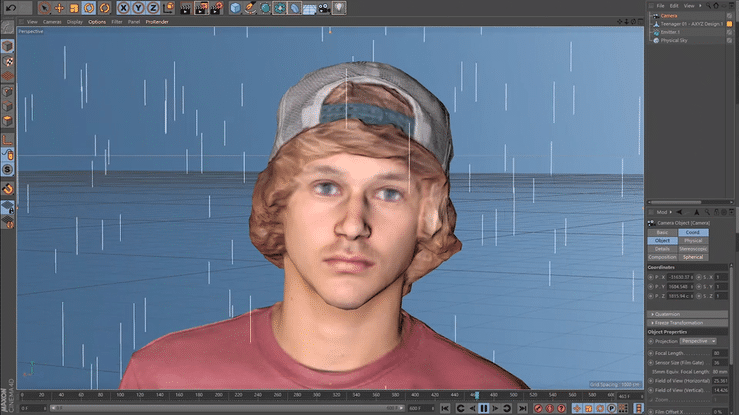
Task: Toggle Autokeying red button
Action: pos(550,408)
